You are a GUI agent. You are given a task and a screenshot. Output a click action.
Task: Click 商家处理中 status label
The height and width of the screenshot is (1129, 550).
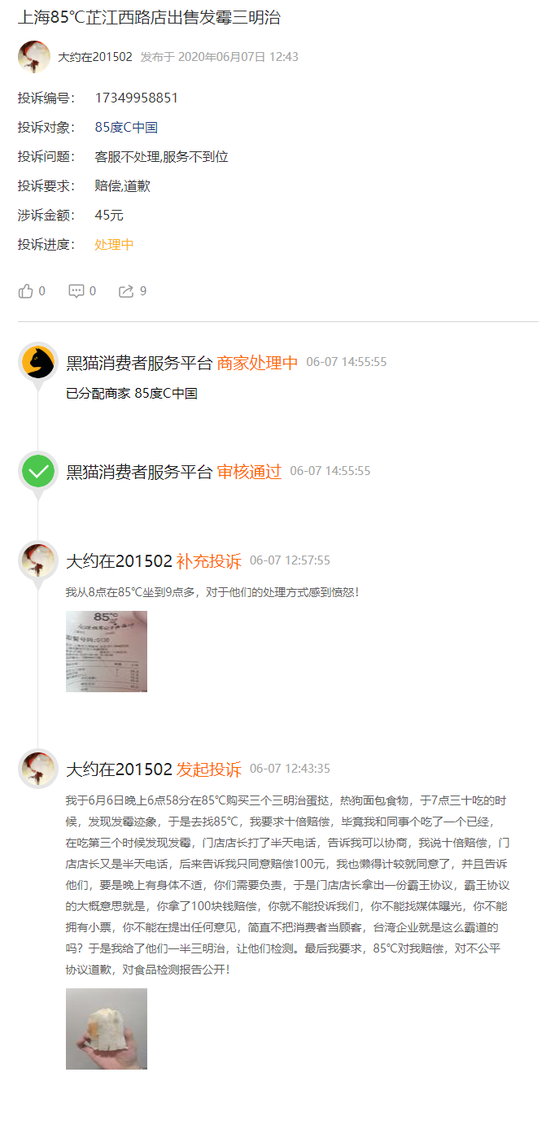[257, 363]
